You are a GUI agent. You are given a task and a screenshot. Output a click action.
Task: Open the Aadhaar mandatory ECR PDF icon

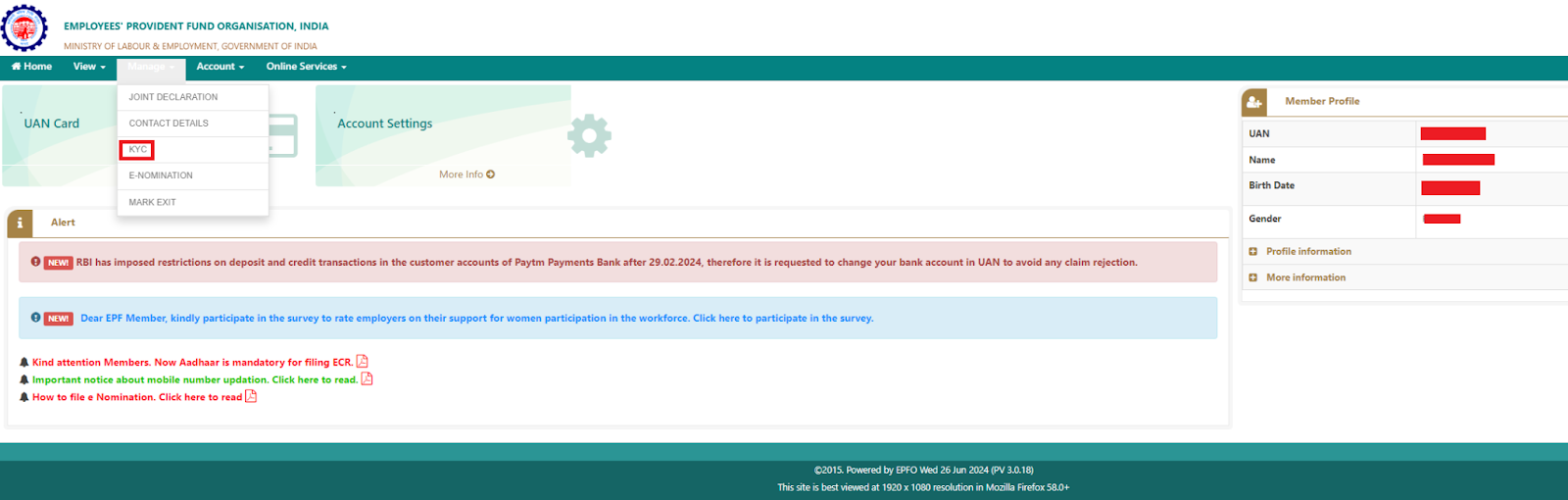click(362, 362)
